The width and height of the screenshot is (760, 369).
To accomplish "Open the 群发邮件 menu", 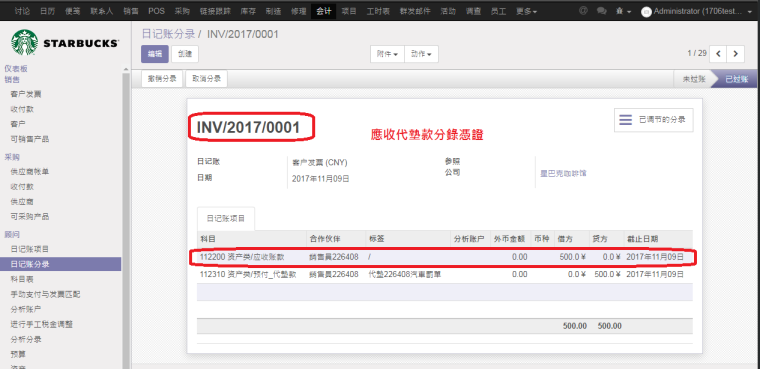I will [415, 11].
